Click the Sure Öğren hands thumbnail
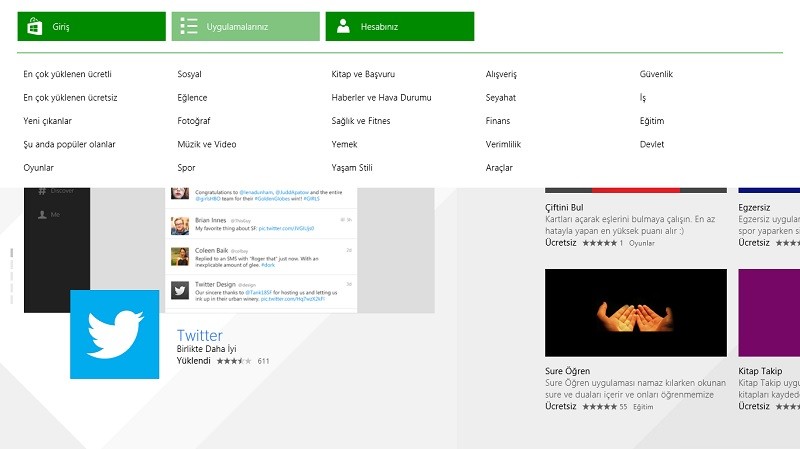 (x=636, y=313)
